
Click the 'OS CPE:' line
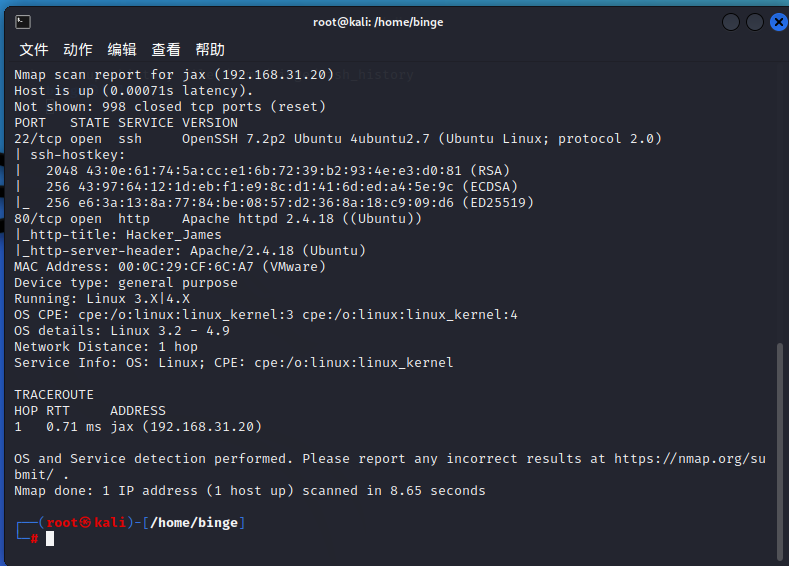[266, 315]
